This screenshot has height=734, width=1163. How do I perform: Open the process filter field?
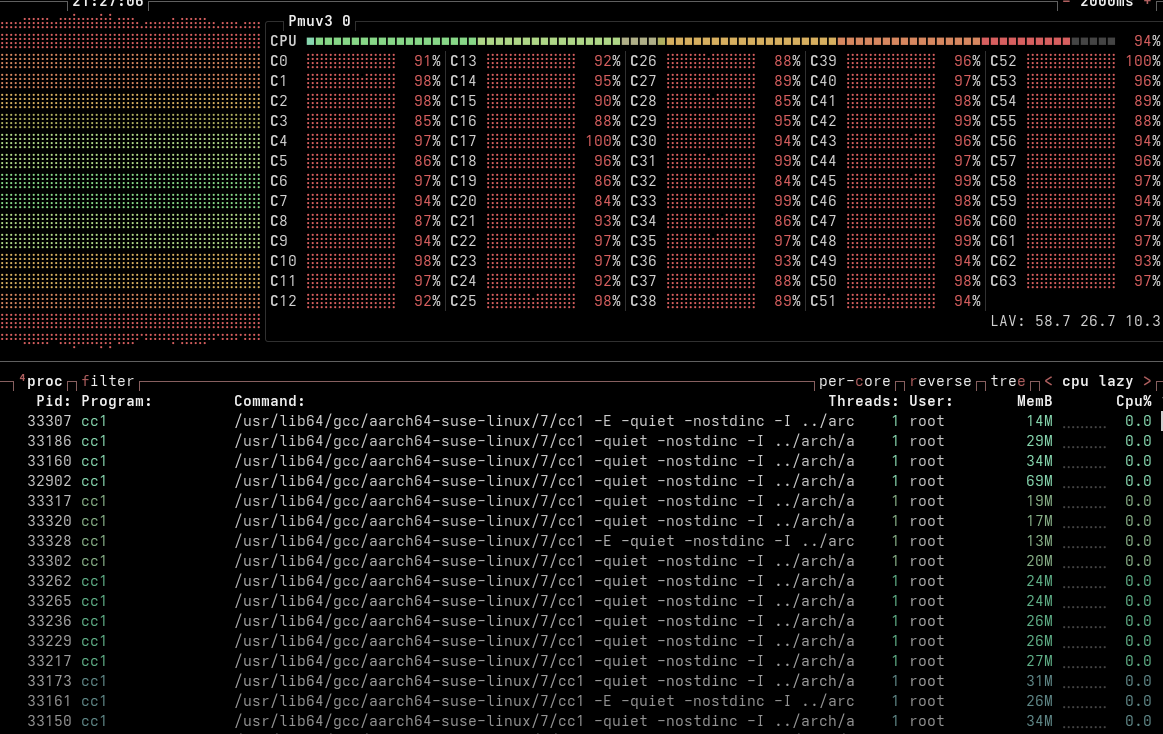click(107, 381)
